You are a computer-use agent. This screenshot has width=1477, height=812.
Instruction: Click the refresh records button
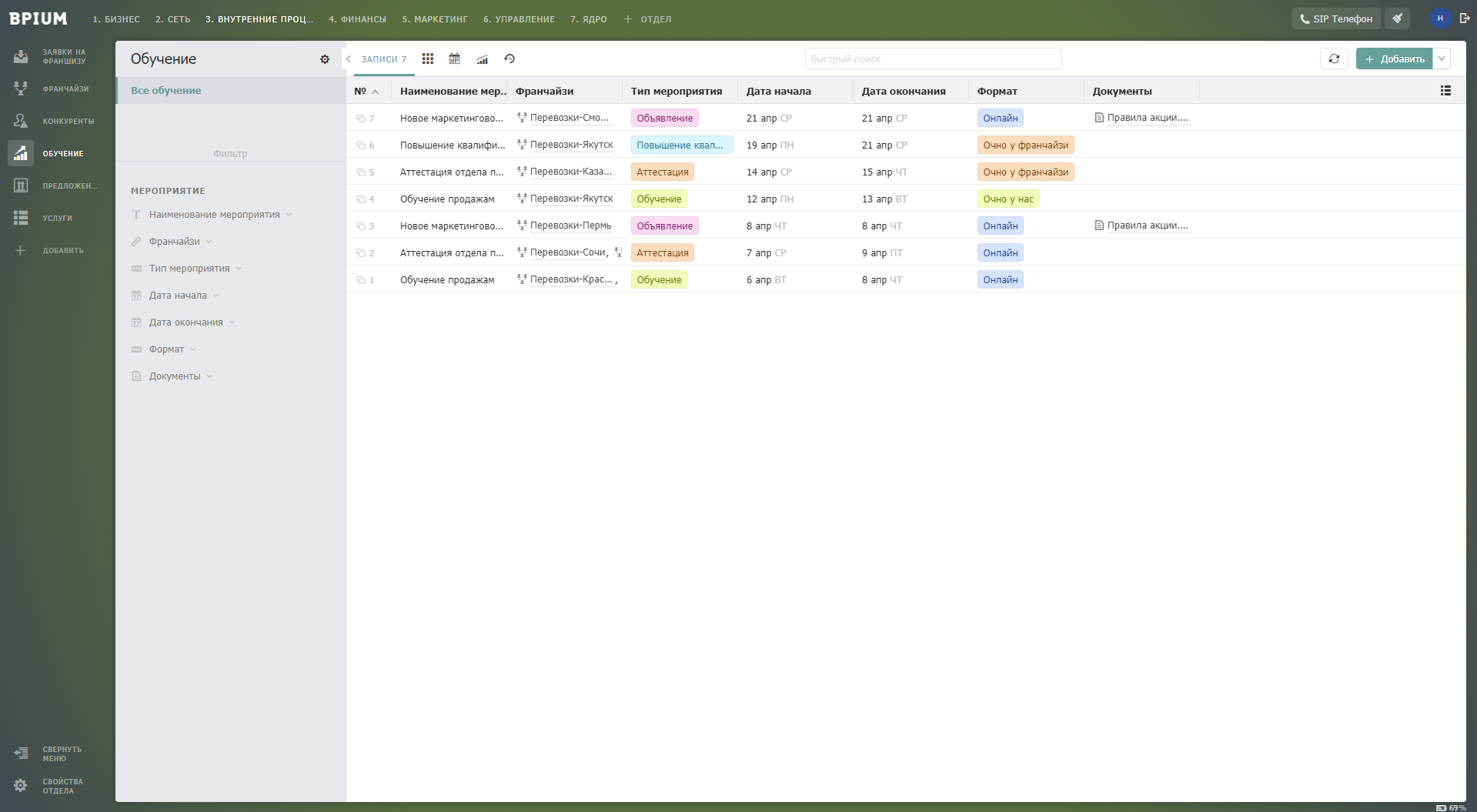pyautogui.click(x=1334, y=59)
